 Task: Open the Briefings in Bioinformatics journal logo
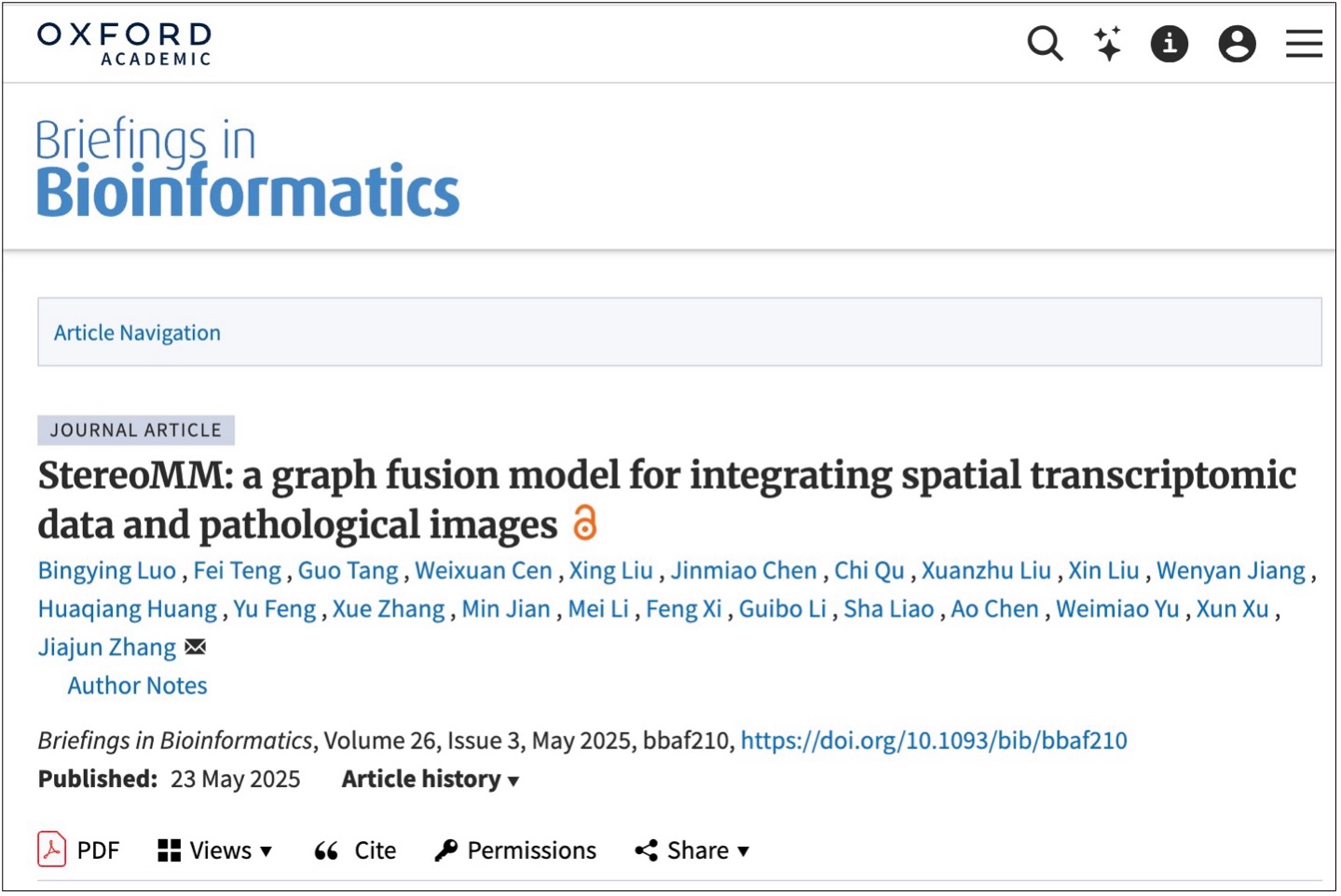click(247, 168)
